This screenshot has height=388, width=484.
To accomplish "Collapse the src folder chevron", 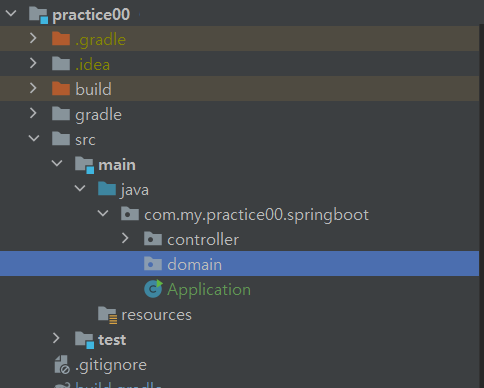I will coord(34,138).
